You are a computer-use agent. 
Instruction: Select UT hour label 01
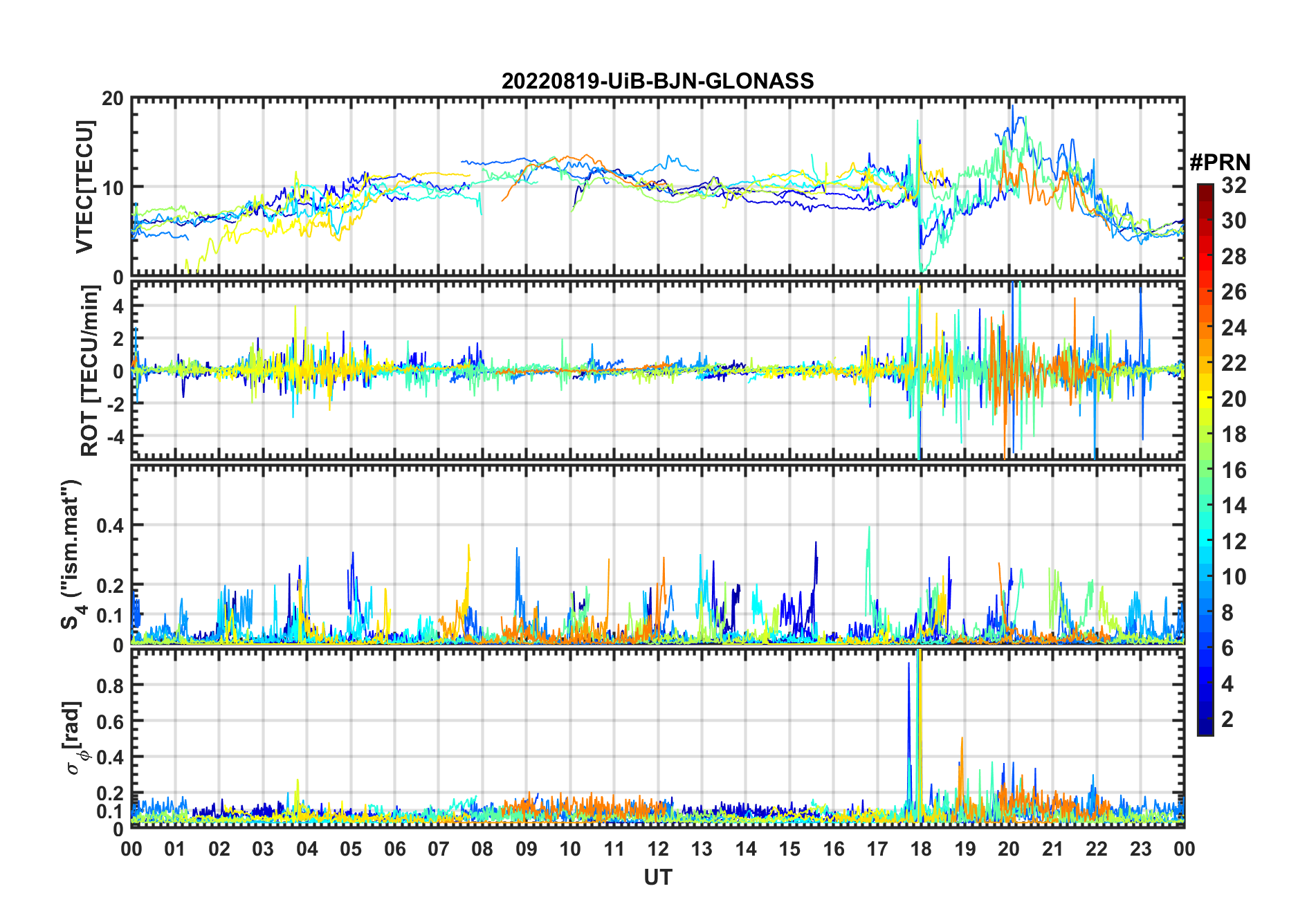[175, 849]
